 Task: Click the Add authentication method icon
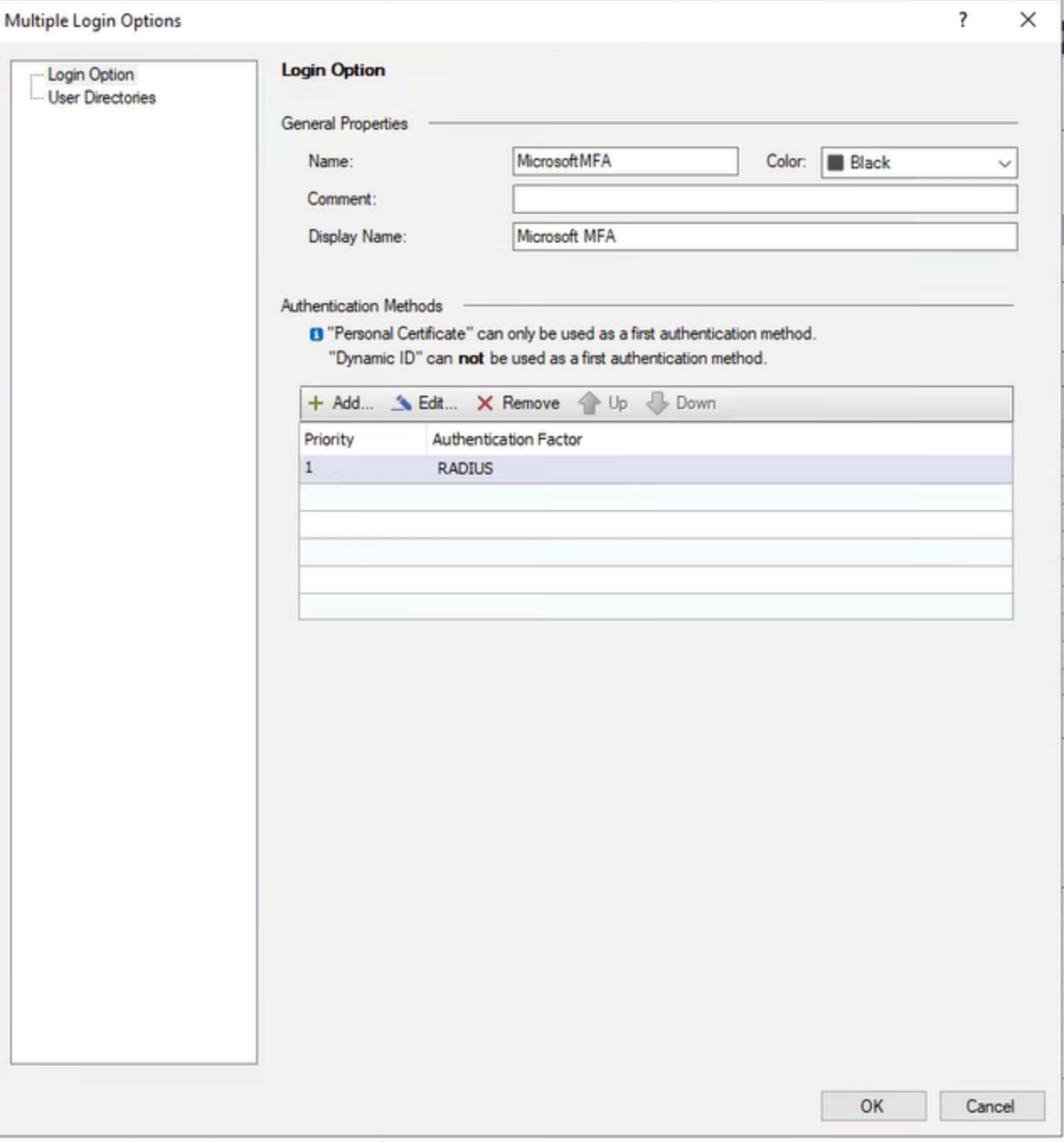(x=316, y=402)
